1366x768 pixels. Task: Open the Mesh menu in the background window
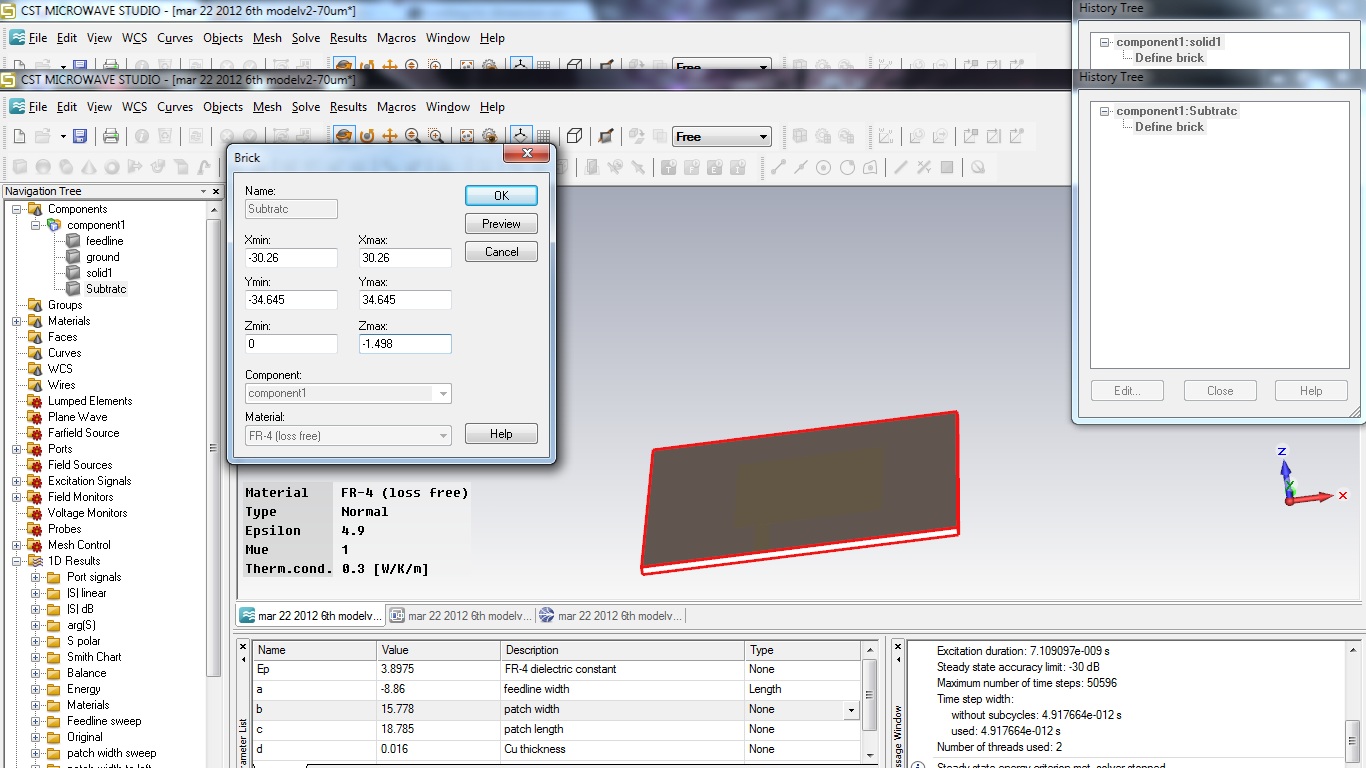point(267,38)
